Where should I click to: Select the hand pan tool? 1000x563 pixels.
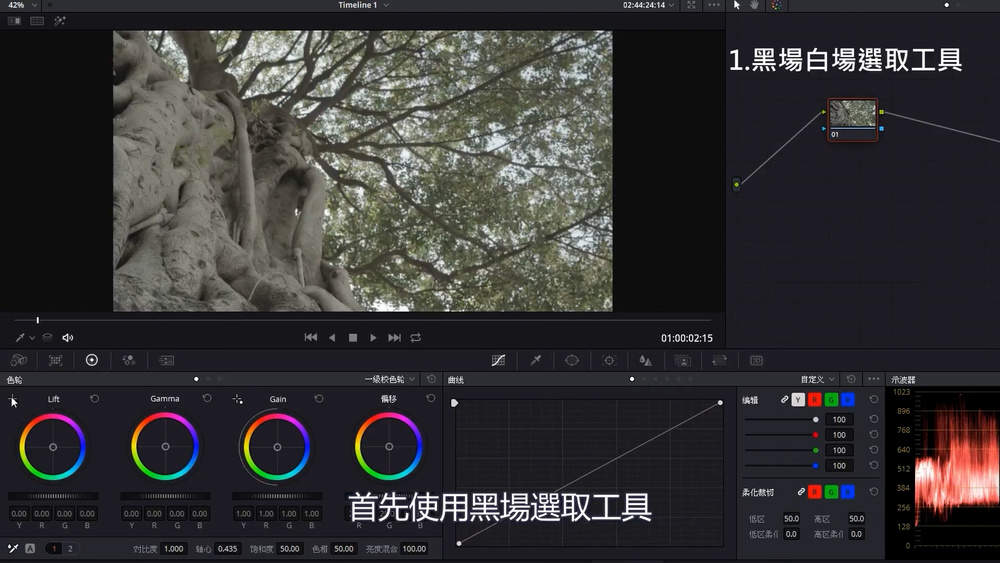click(x=754, y=5)
